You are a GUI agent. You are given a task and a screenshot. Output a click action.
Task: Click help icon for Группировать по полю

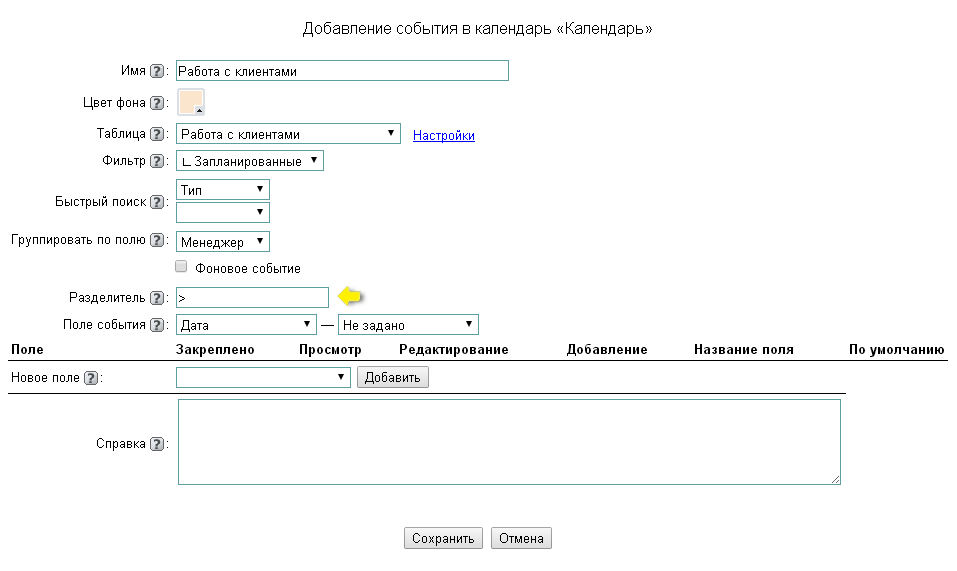pyautogui.click(x=156, y=240)
